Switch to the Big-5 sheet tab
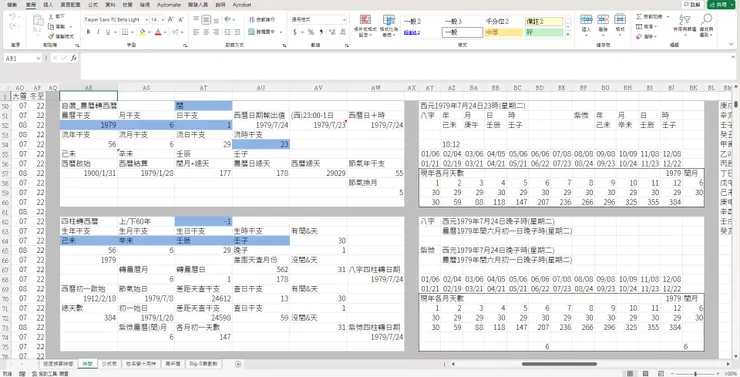This screenshot has width=740, height=377. 204,364
